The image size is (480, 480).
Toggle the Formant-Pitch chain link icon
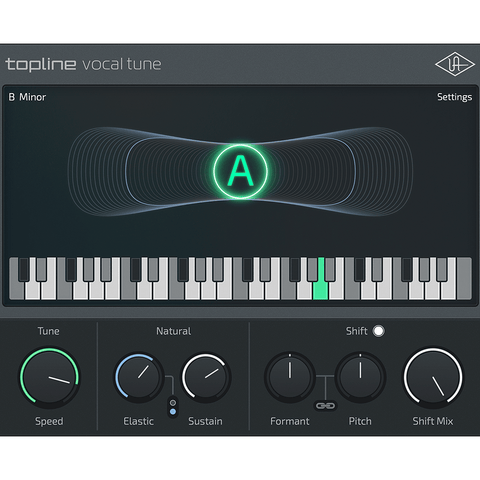pyautogui.click(x=325, y=406)
